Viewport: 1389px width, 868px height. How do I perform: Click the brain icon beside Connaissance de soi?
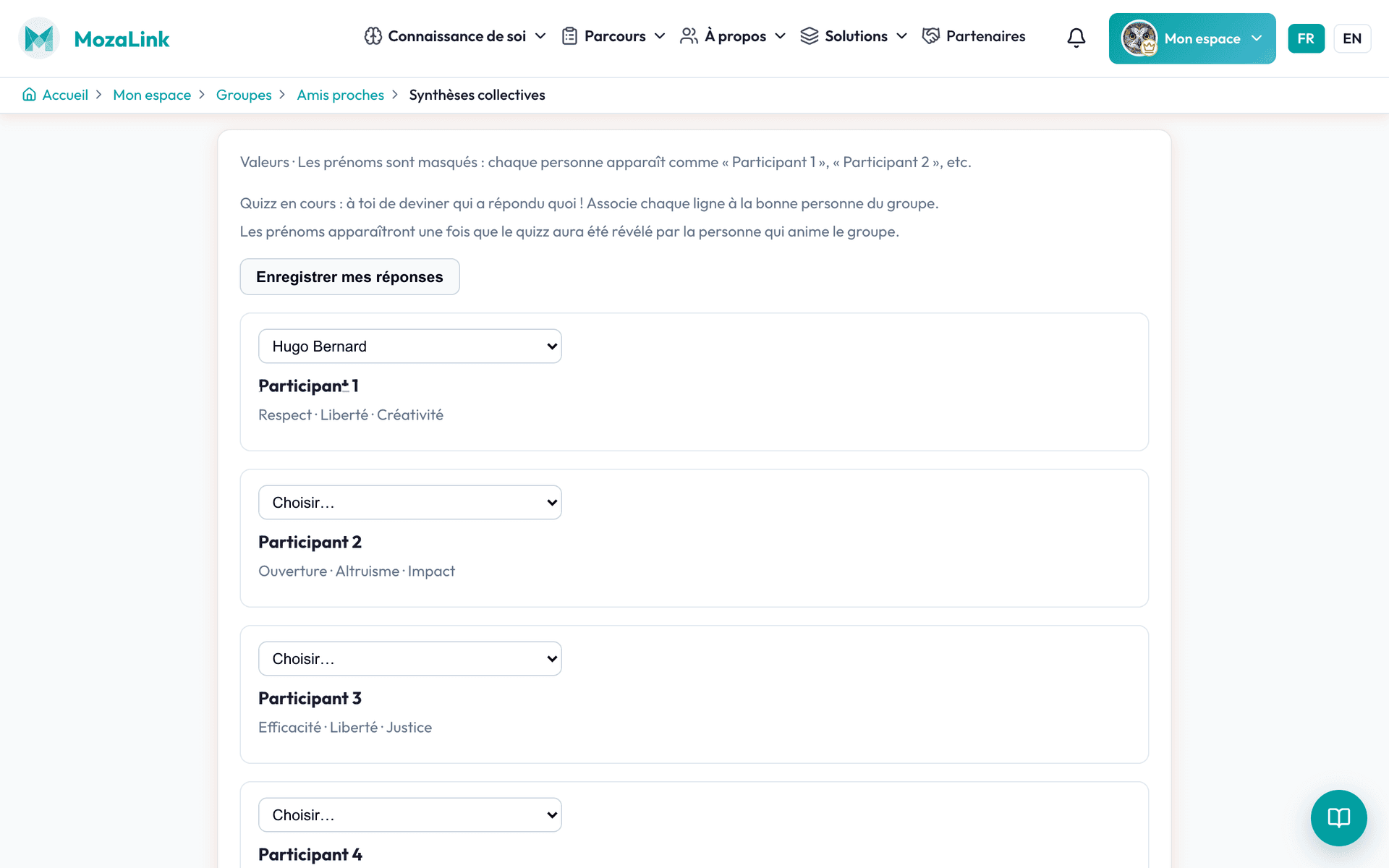(x=373, y=36)
